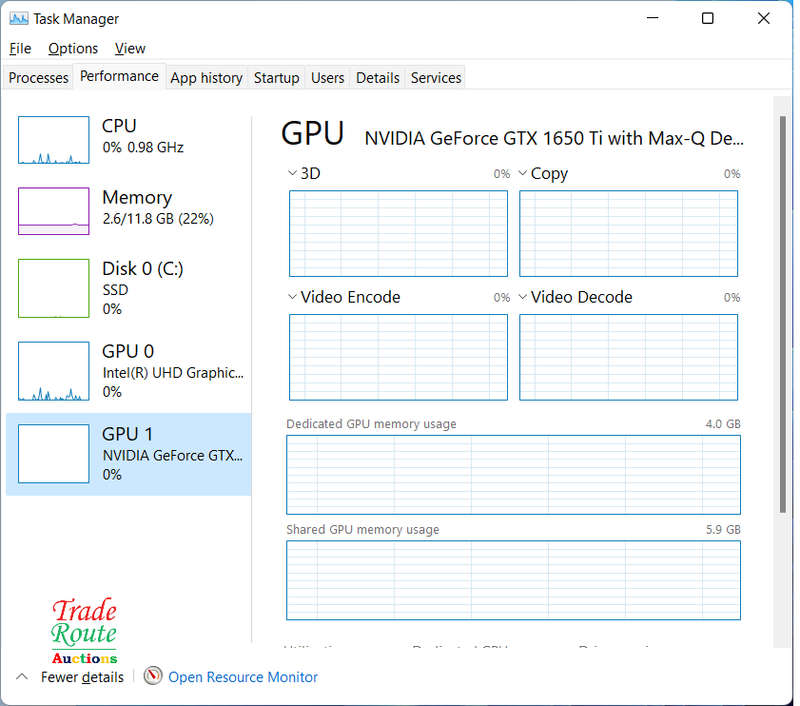The image size is (800, 706).
Task: Select the Memory usage mini graph
Action: [x=54, y=211]
